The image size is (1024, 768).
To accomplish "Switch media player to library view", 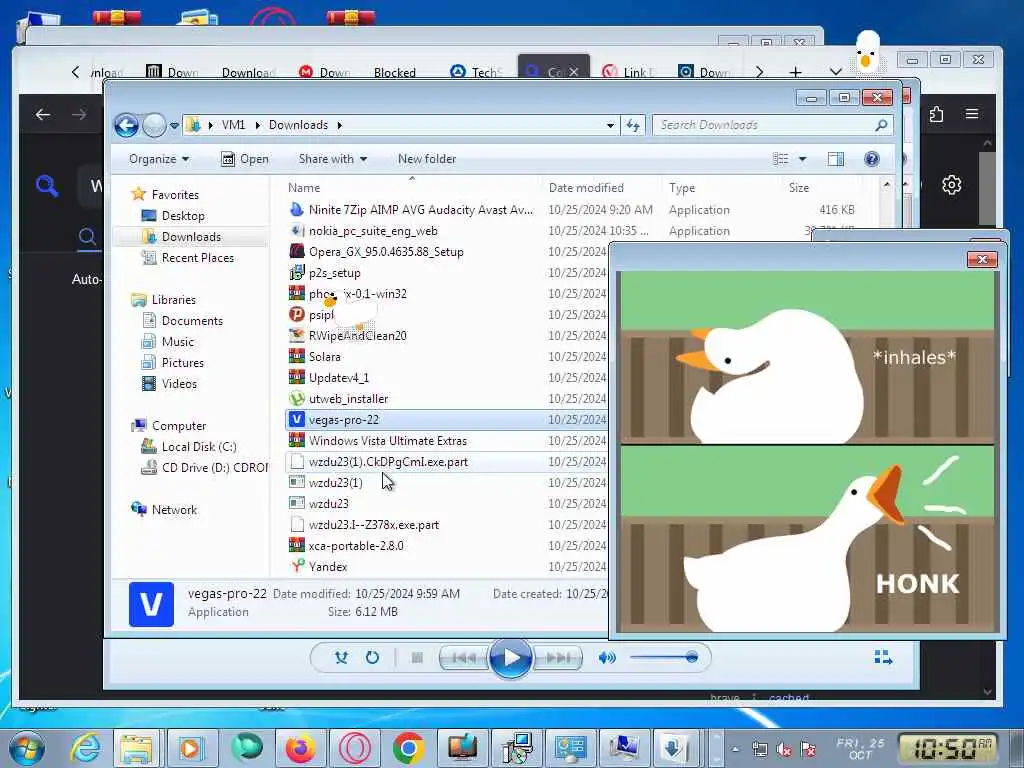I will pos(883,658).
